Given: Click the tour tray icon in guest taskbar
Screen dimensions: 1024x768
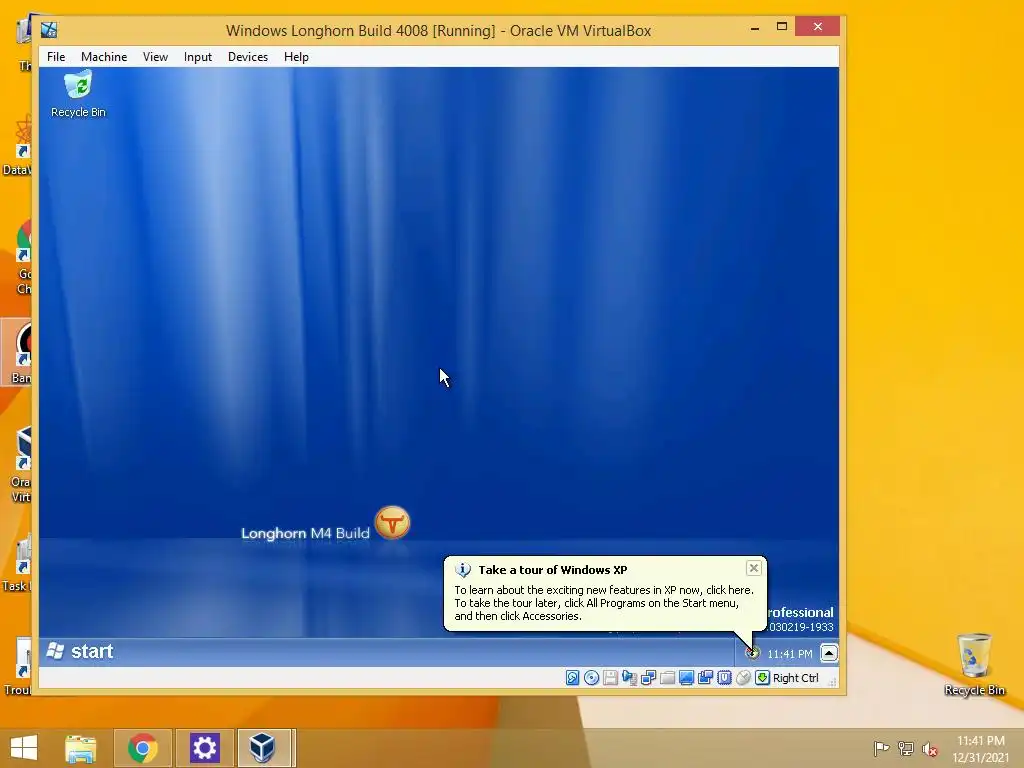Looking at the screenshot, I should point(753,652).
